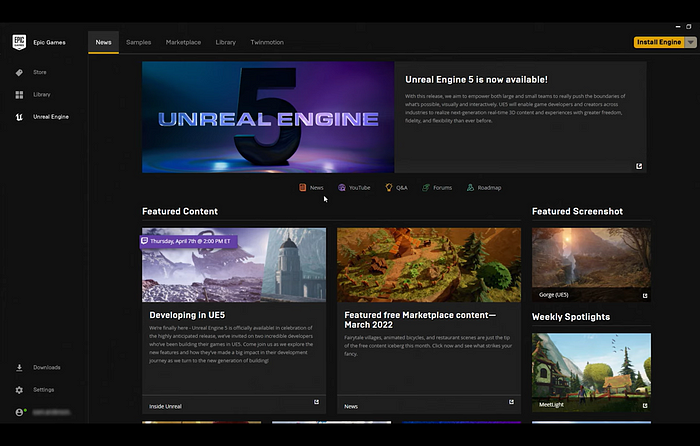This screenshot has height=446, width=700.
Task: Click the Unreal Engine label in sidebar
Action: [51, 117]
